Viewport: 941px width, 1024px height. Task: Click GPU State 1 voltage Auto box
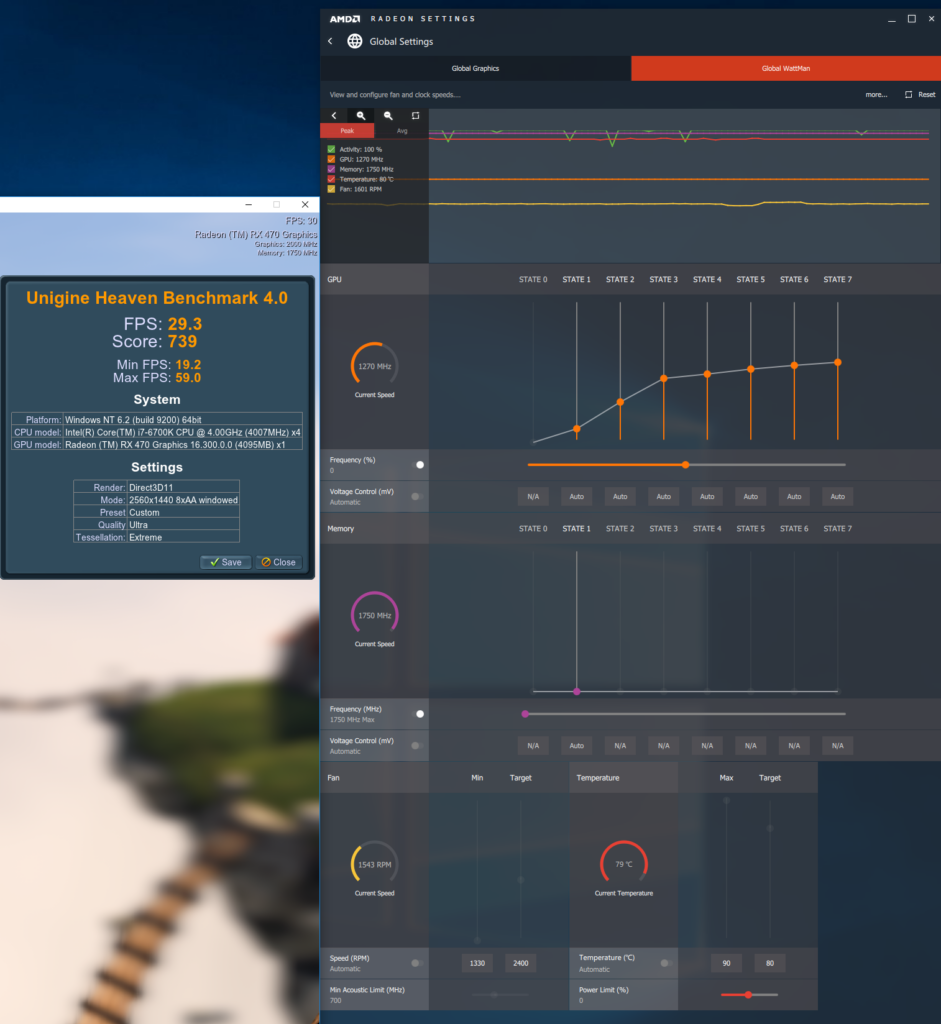pos(577,496)
